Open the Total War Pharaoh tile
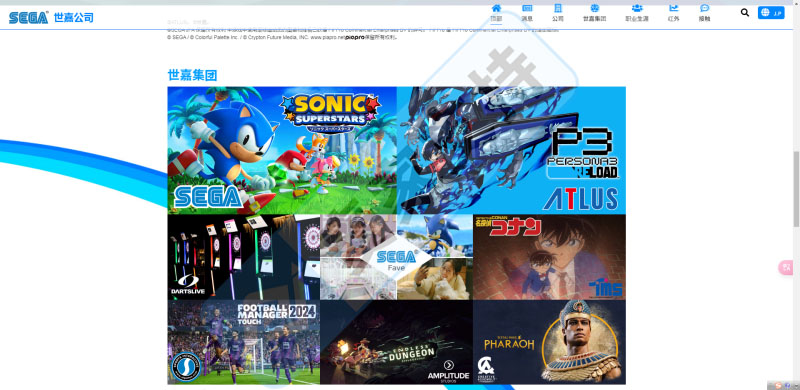This screenshot has height=390, width=800. point(549,342)
